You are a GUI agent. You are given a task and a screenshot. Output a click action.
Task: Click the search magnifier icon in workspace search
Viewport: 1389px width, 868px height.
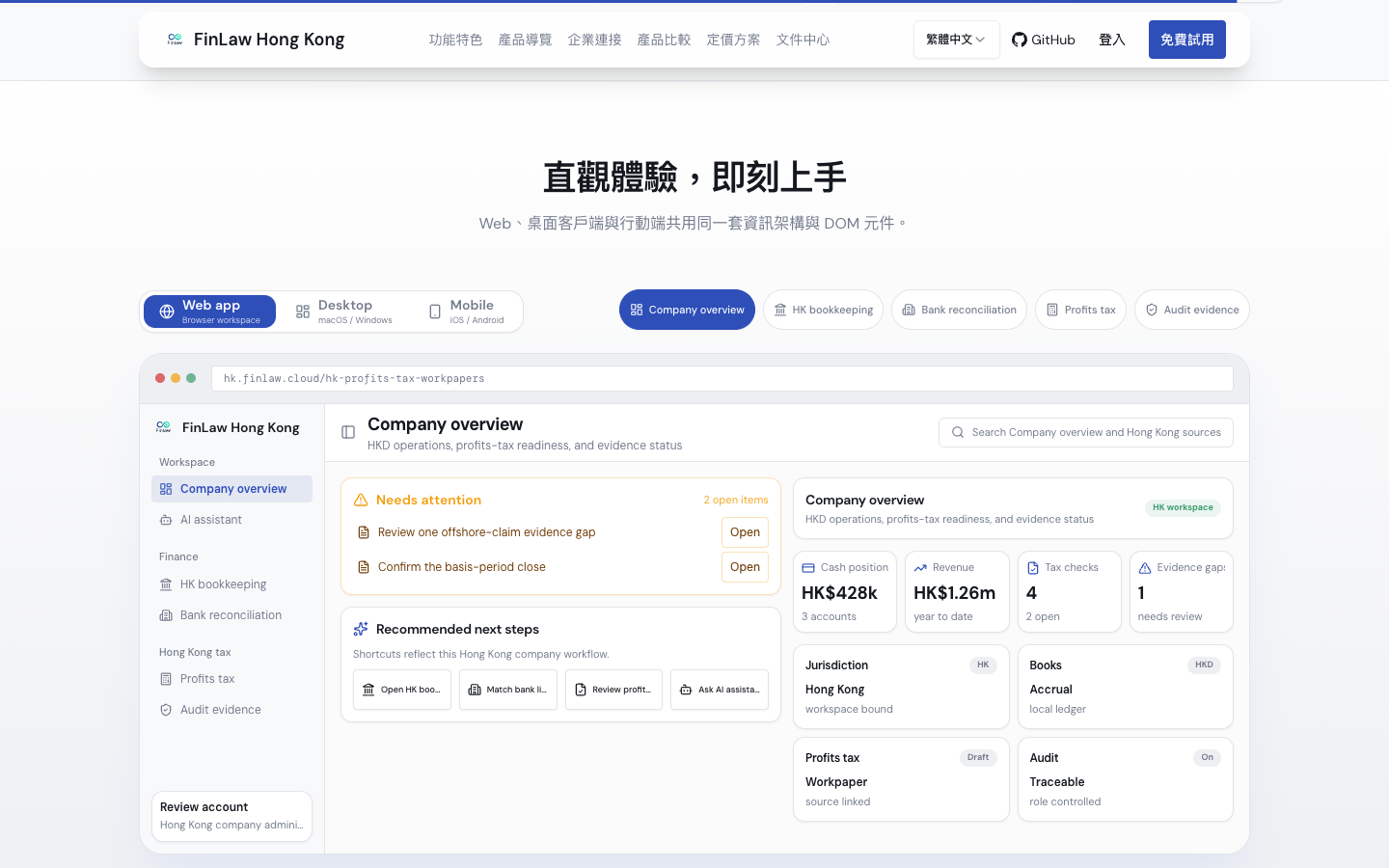958,432
